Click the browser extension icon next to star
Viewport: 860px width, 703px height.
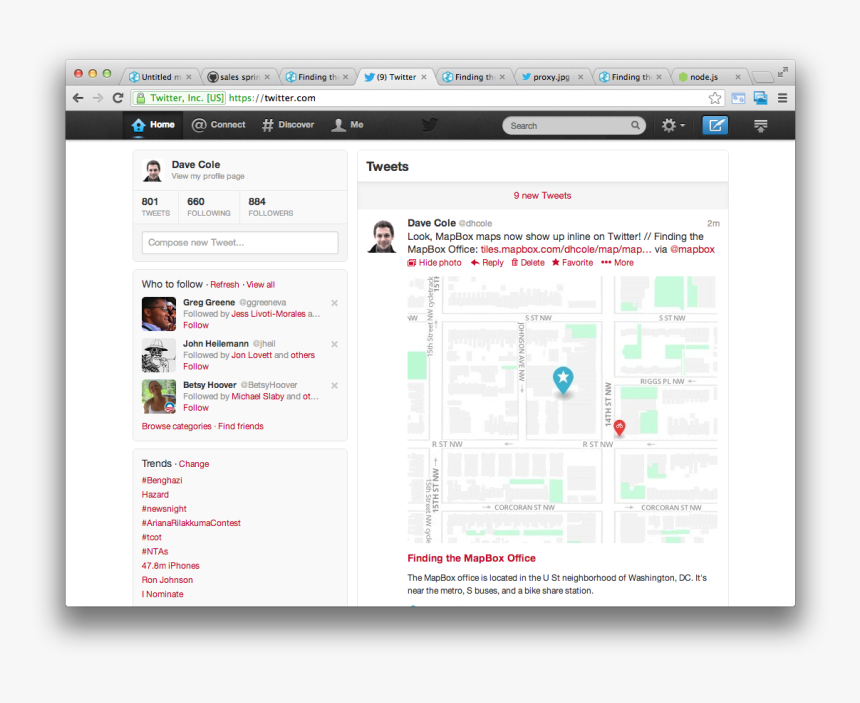tap(738, 98)
